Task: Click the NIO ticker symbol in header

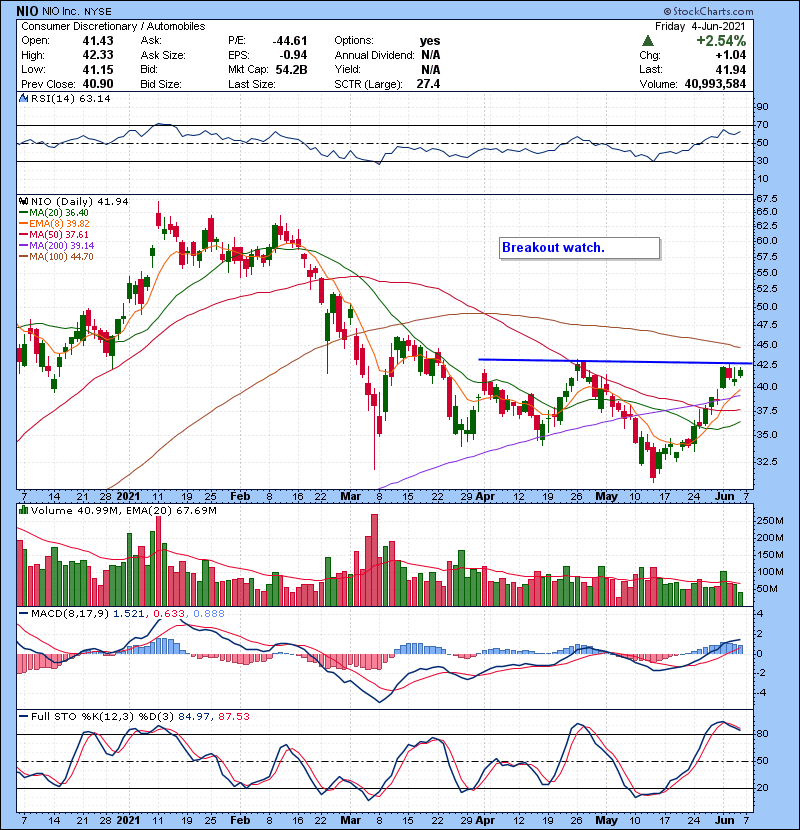Action: pyautogui.click(x=27, y=11)
